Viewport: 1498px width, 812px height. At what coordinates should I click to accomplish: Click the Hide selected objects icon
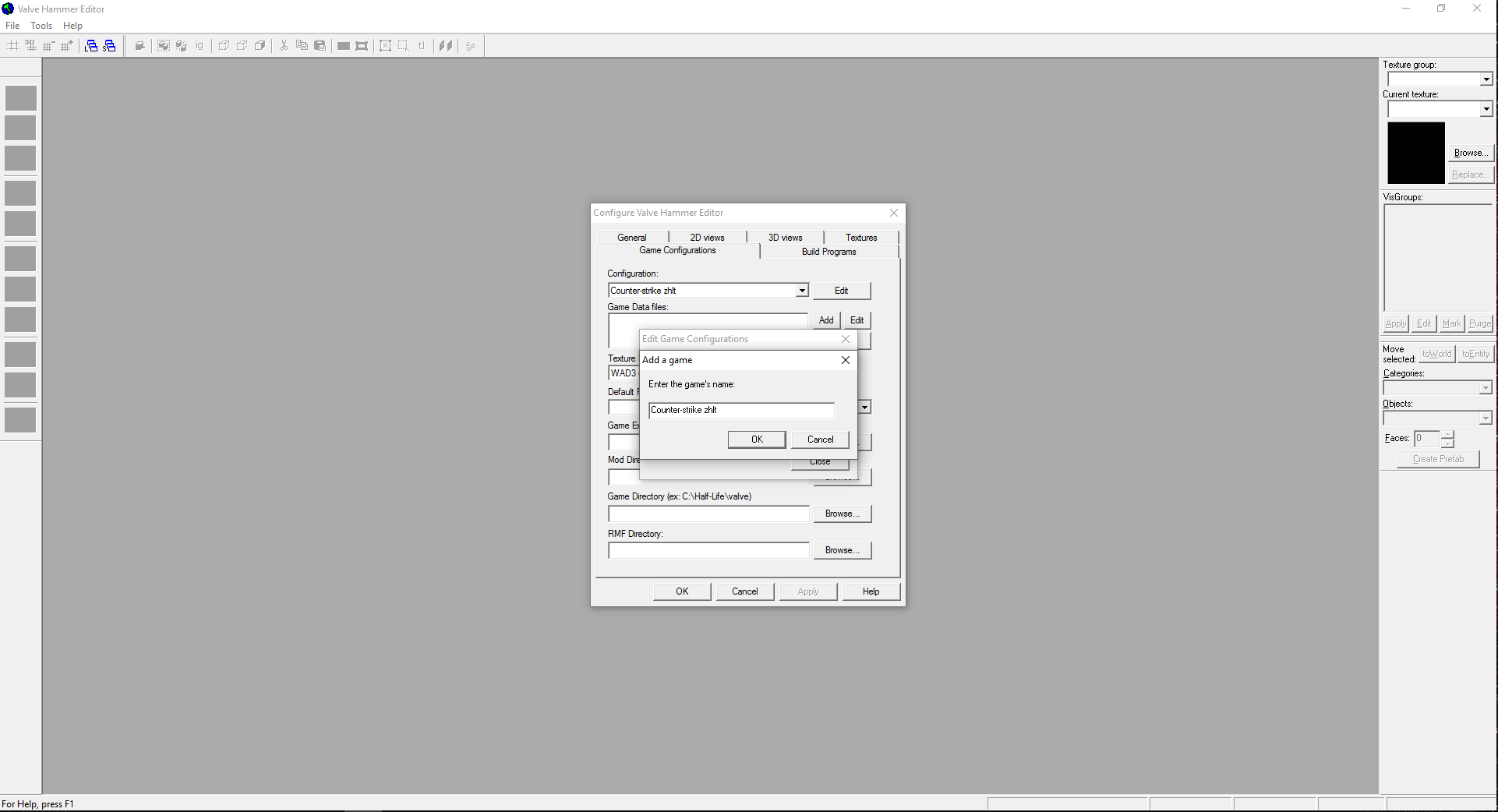pos(224,46)
